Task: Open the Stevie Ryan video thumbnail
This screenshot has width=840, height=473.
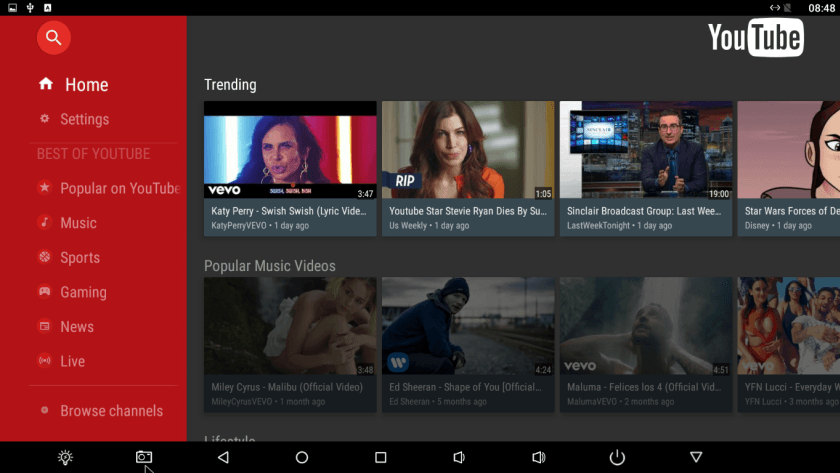Action: click(x=467, y=150)
